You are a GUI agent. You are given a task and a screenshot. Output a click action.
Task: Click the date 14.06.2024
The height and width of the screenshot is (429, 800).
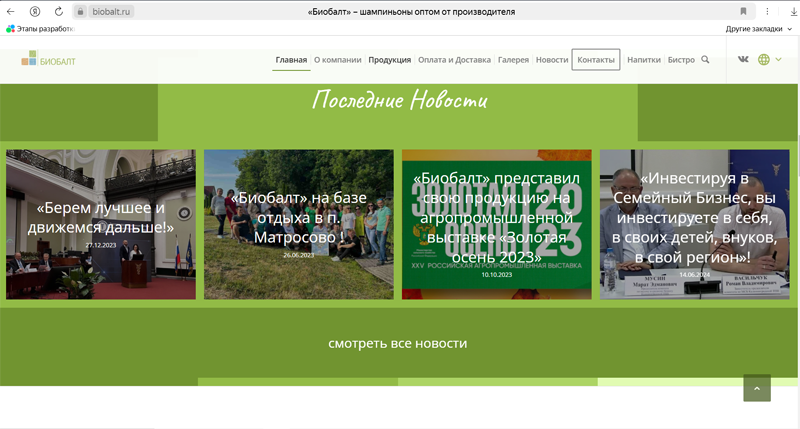(x=695, y=275)
